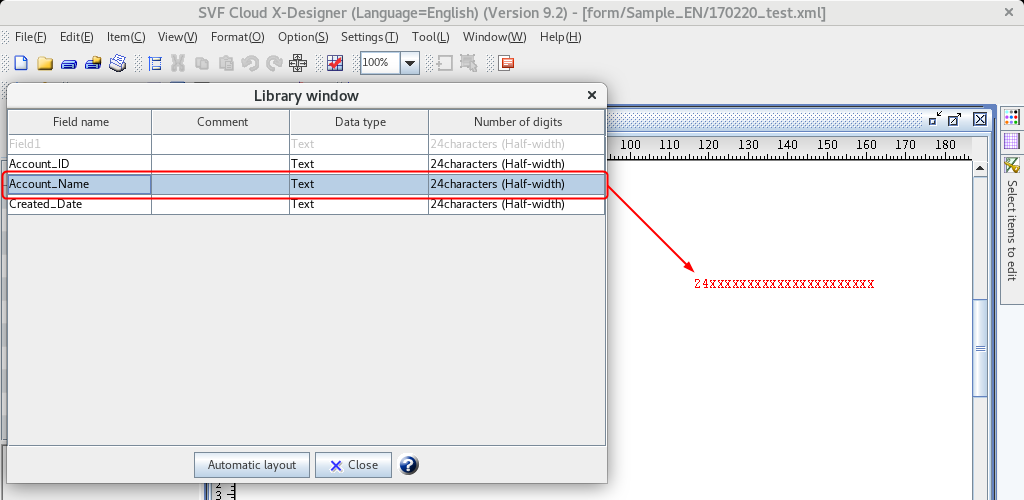Image resolution: width=1024 pixels, height=500 pixels.
Task: Click the Automatic layout button
Action: click(251, 465)
